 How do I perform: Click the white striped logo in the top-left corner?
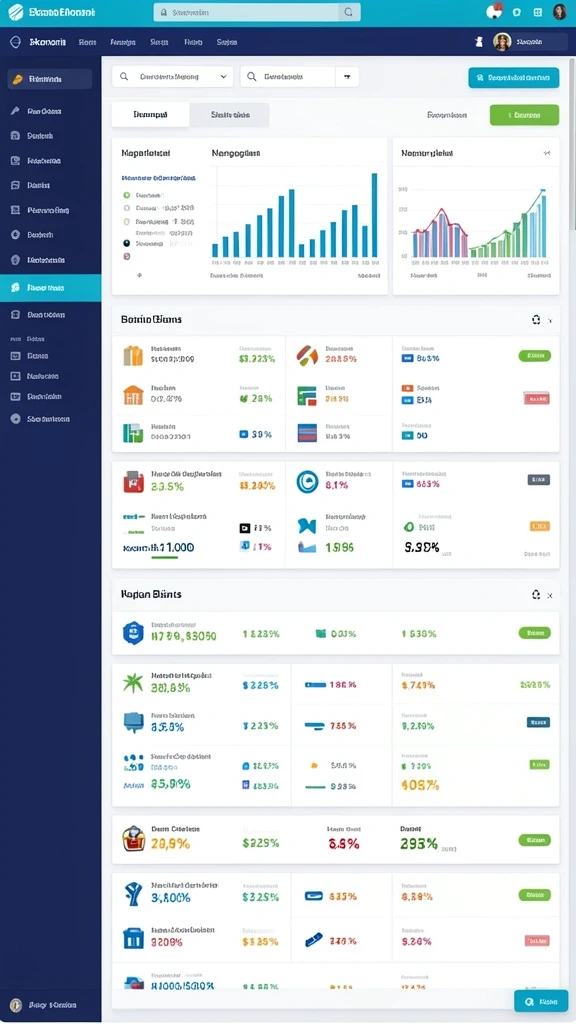click(15, 12)
